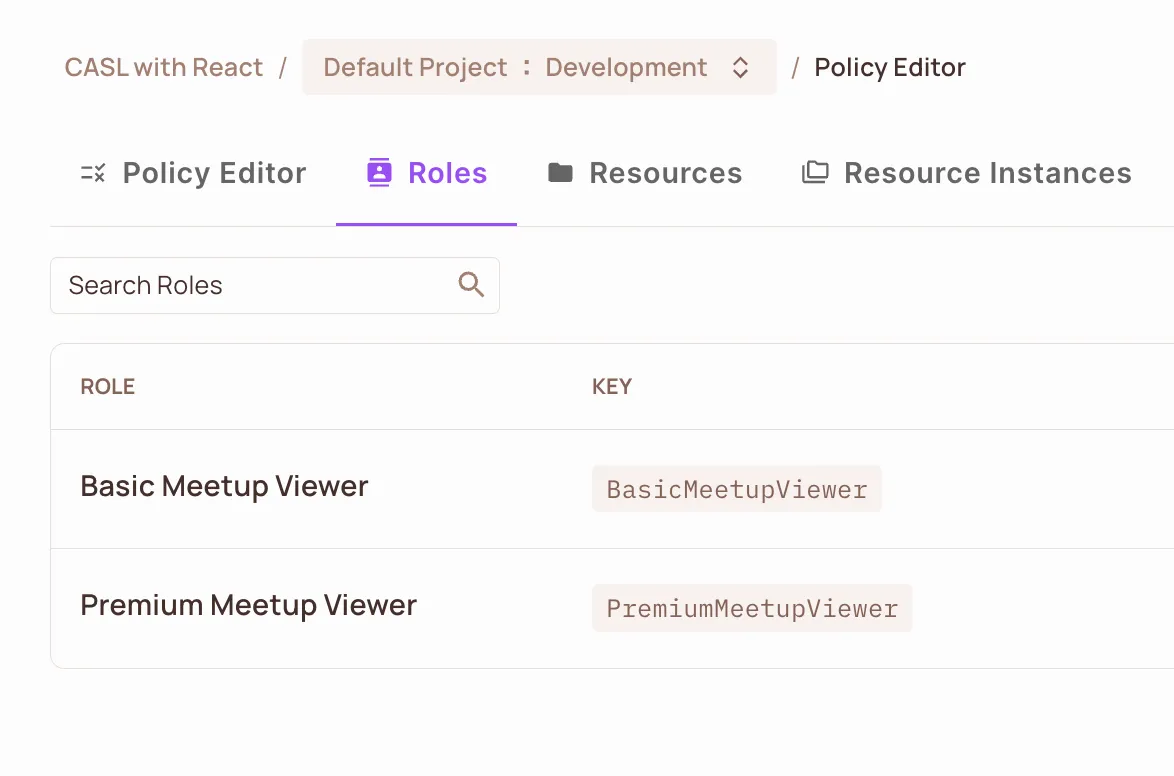Screen dimensions: 1174x776
Task: Click the BasicMeetupViewer key chip
Action: (x=736, y=489)
